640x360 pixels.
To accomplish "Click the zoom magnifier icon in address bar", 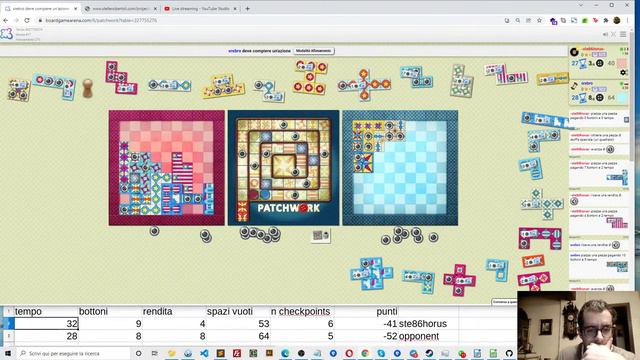I will pyautogui.click(x=518, y=20).
